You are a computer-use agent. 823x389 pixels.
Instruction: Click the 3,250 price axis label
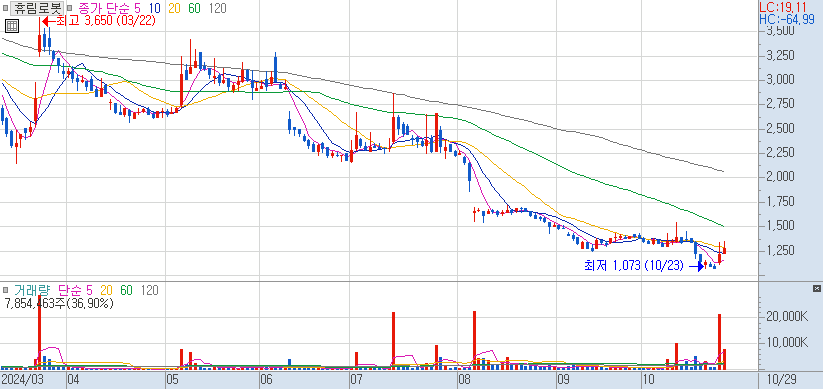780,56
